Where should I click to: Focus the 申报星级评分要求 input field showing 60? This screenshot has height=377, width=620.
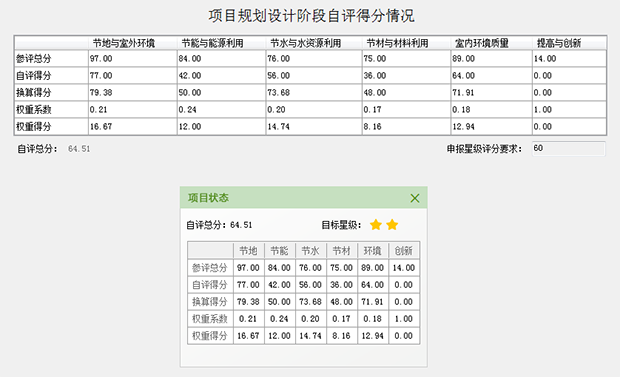pos(569,148)
